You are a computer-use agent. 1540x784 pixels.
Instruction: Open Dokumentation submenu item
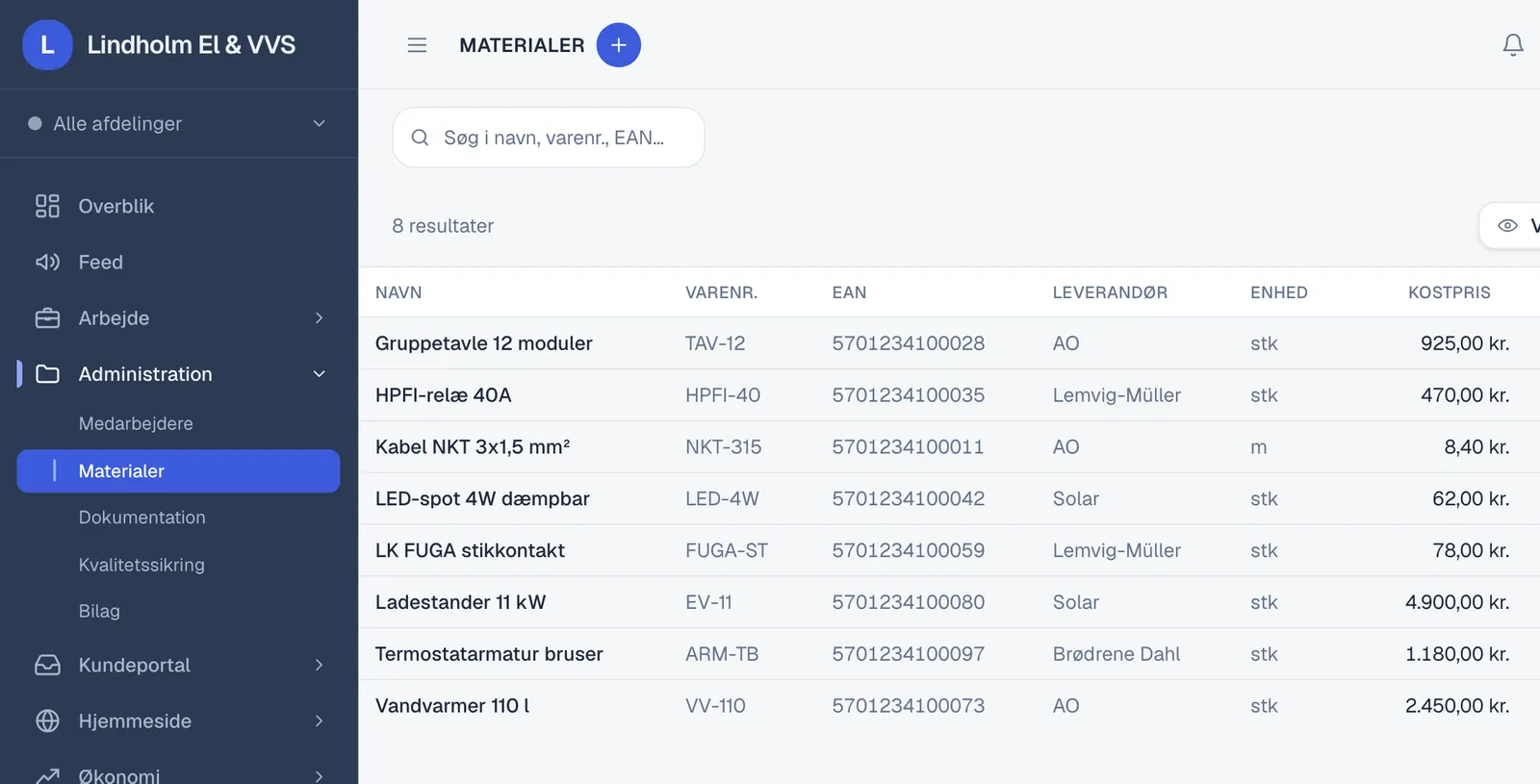142,518
